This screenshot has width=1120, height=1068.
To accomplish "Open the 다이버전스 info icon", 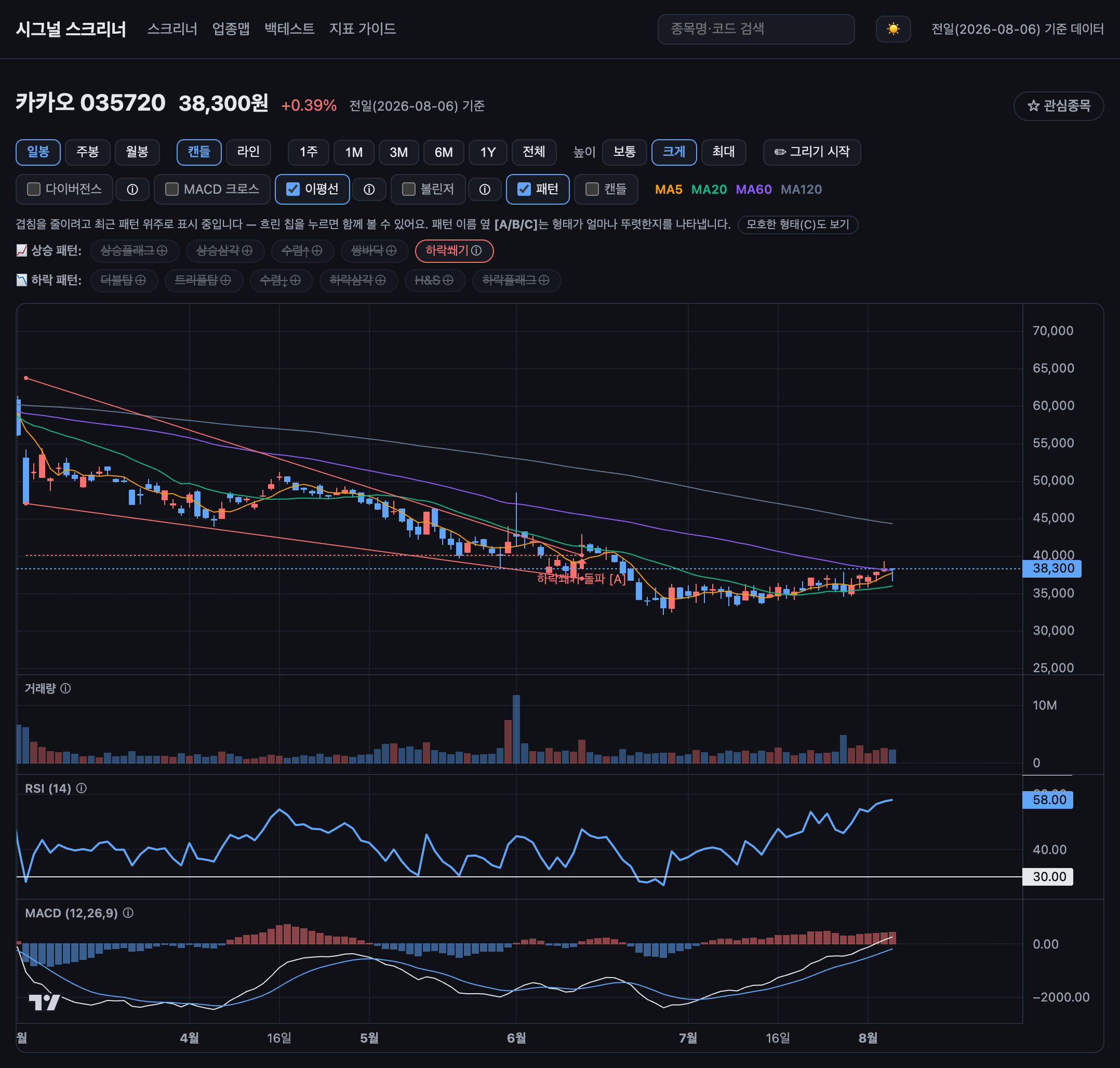I will (x=132, y=190).
